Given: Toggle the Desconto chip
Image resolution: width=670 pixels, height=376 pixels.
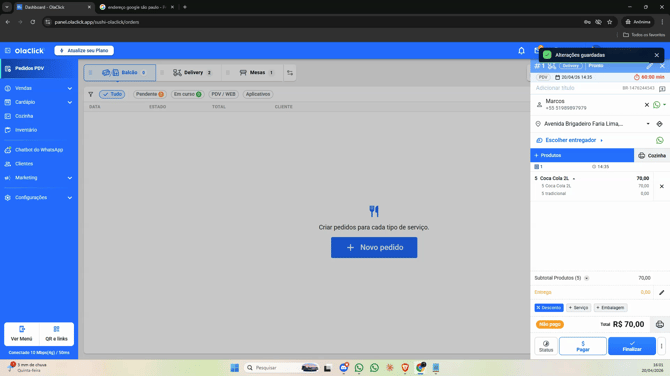Looking at the screenshot, I should coord(549,308).
